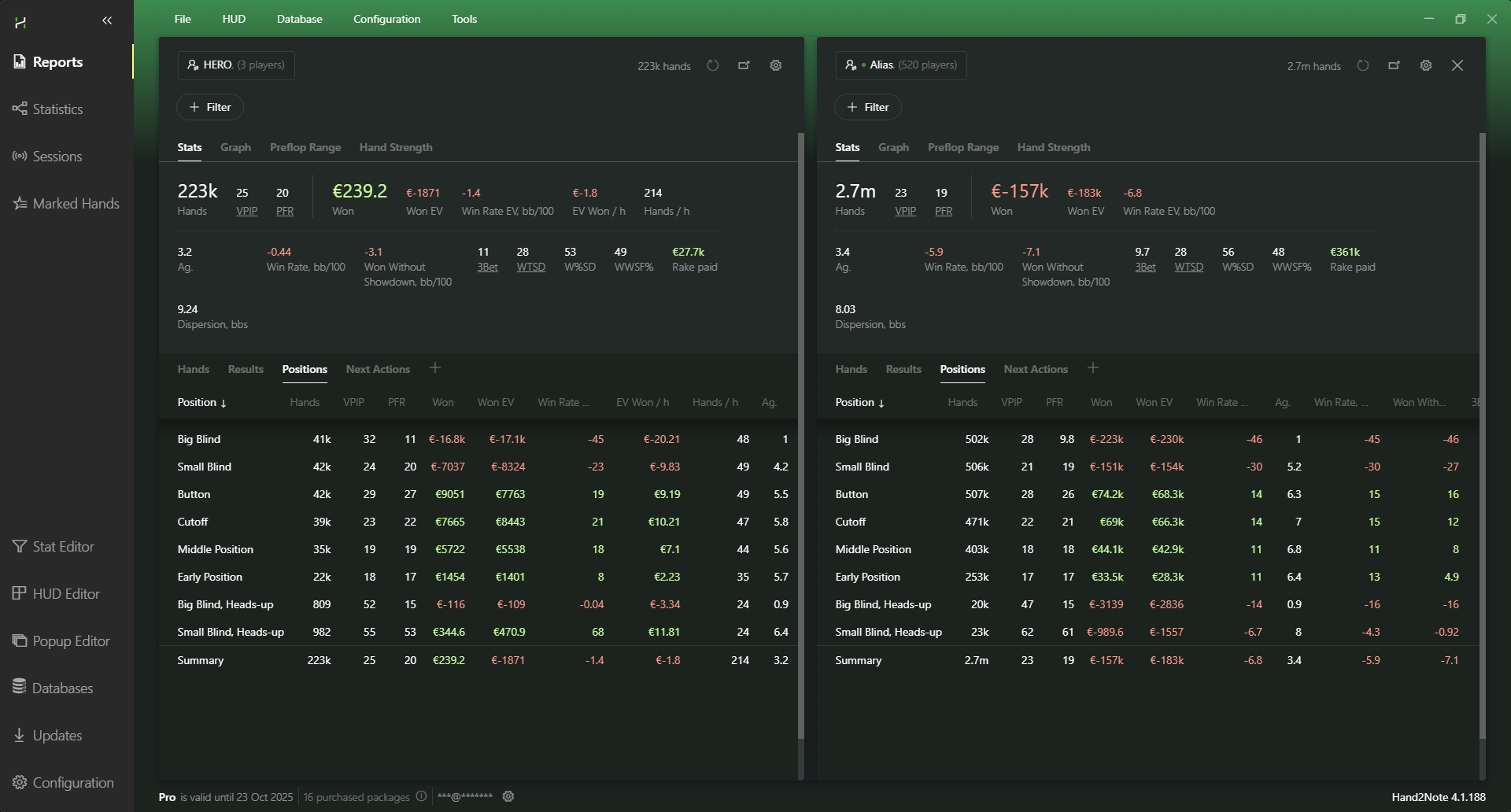
Task: Select the Button position row in HERO table
Action: click(194, 494)
